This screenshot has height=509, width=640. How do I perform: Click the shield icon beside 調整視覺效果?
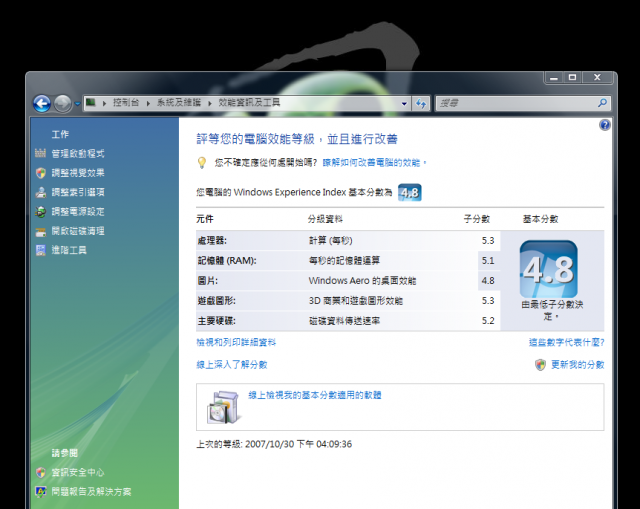40,173
